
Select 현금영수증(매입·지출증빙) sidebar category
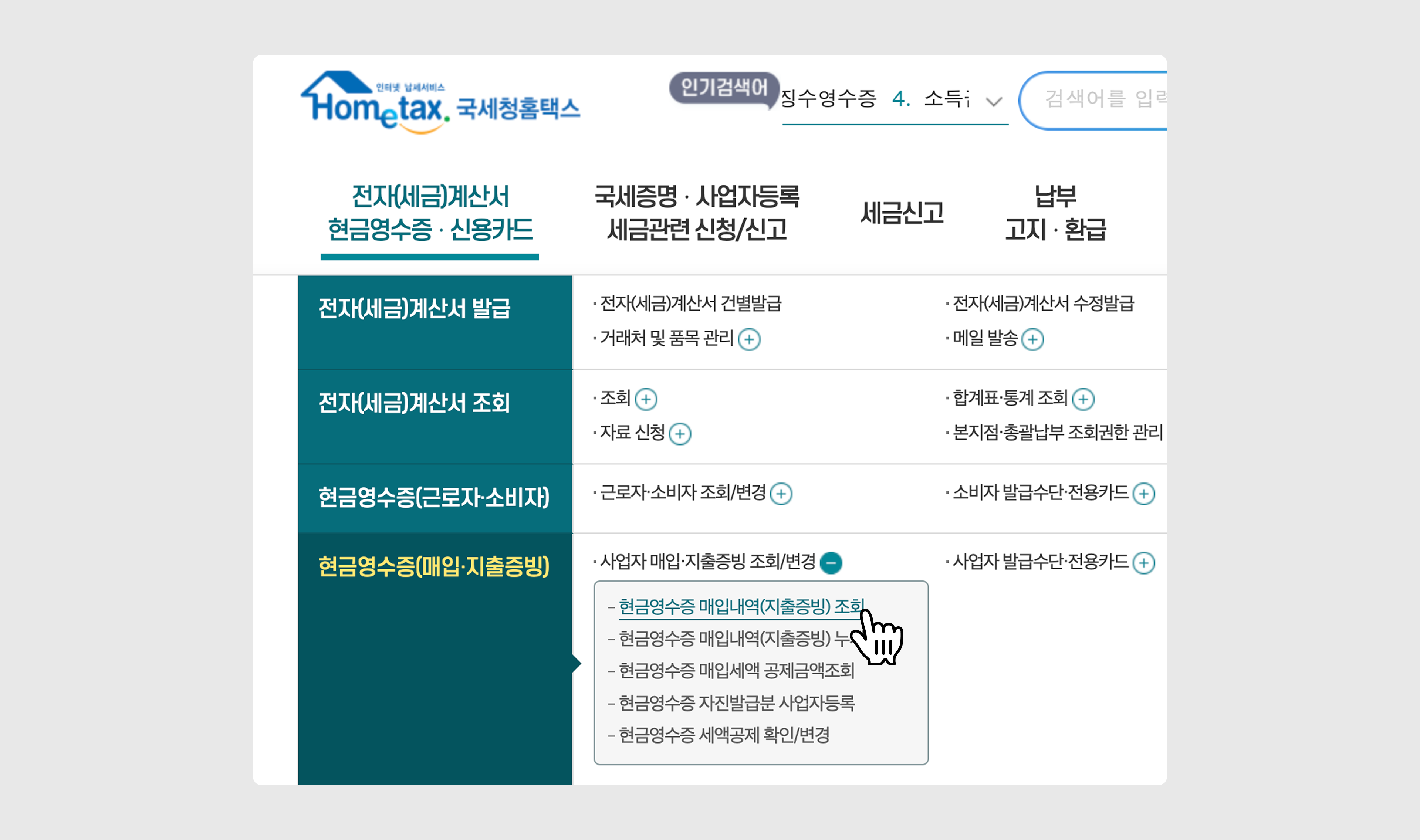(433, 567)
